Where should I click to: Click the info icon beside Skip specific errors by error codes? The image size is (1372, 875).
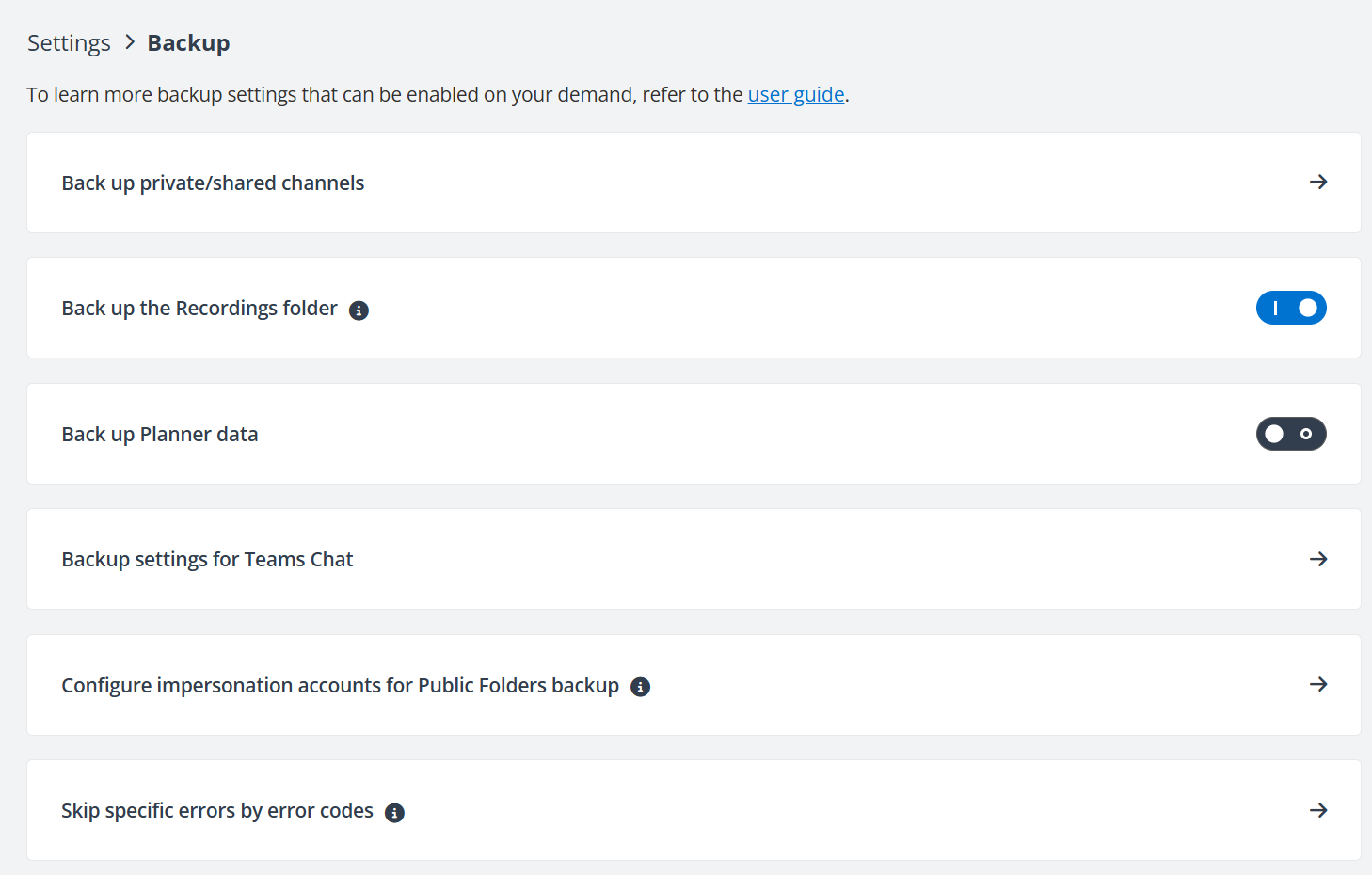394,812
